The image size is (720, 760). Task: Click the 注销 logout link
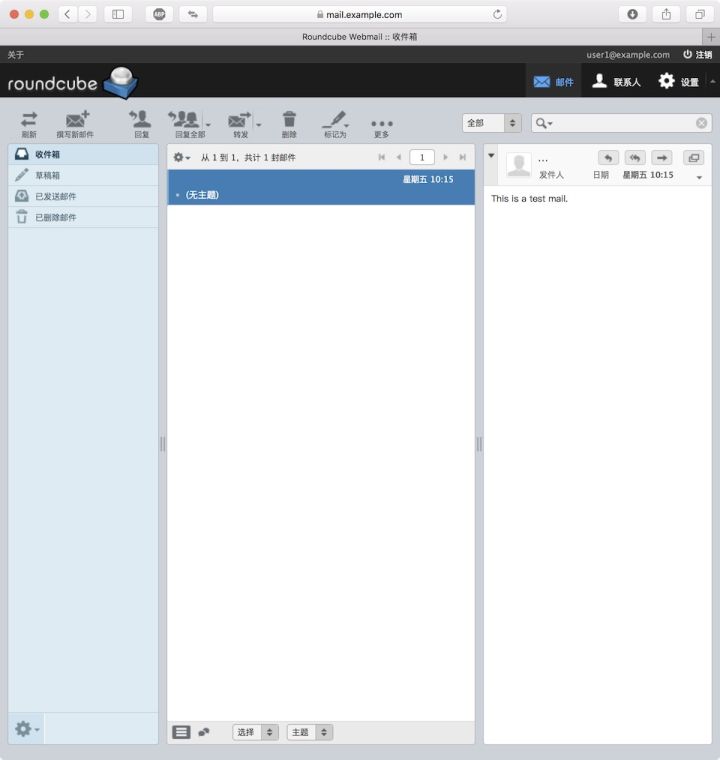[x=697, y=55]
